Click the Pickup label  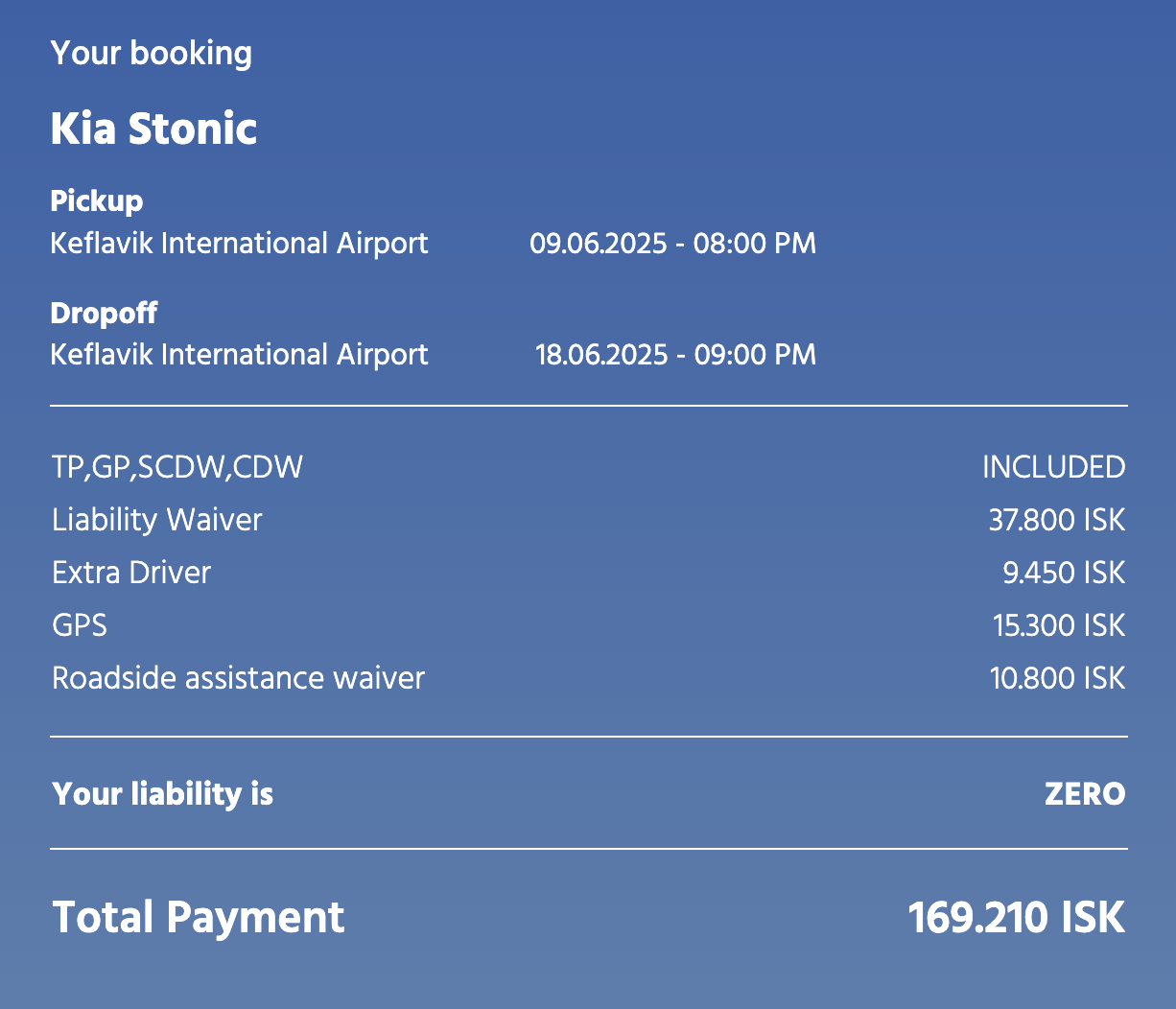pyautogui.click(x=97, y=201)
